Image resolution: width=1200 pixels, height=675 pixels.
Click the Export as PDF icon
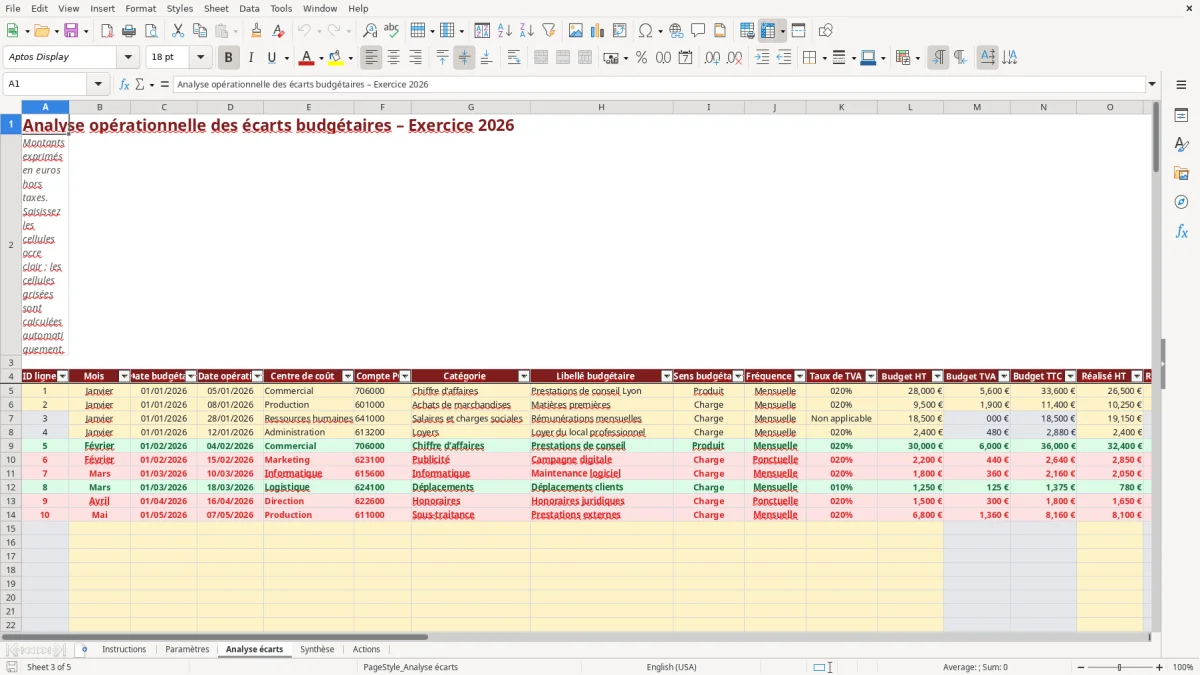[x=107, y=31]
